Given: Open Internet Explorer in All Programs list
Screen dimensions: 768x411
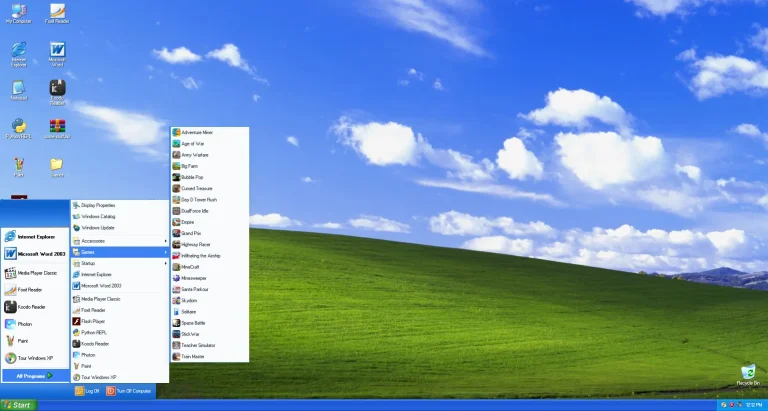Looking at the screenshot, I should tap(120, 275).
